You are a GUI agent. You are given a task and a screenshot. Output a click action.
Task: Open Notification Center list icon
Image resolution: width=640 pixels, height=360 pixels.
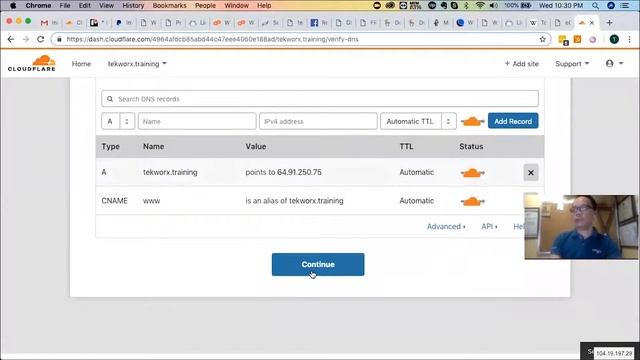pyautogui.click(x=624, y=5)
